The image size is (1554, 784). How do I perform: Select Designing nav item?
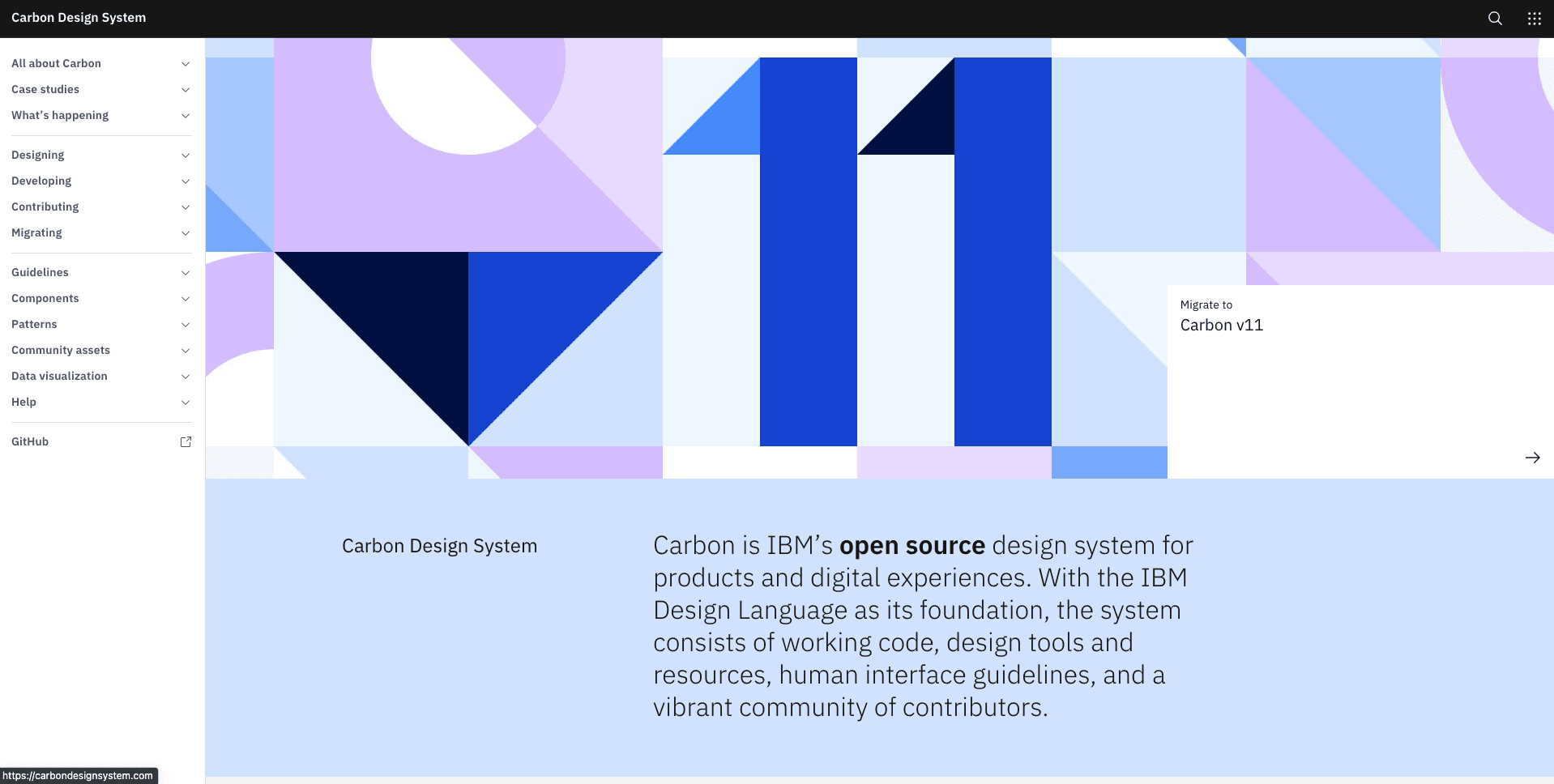coord(102,155)
